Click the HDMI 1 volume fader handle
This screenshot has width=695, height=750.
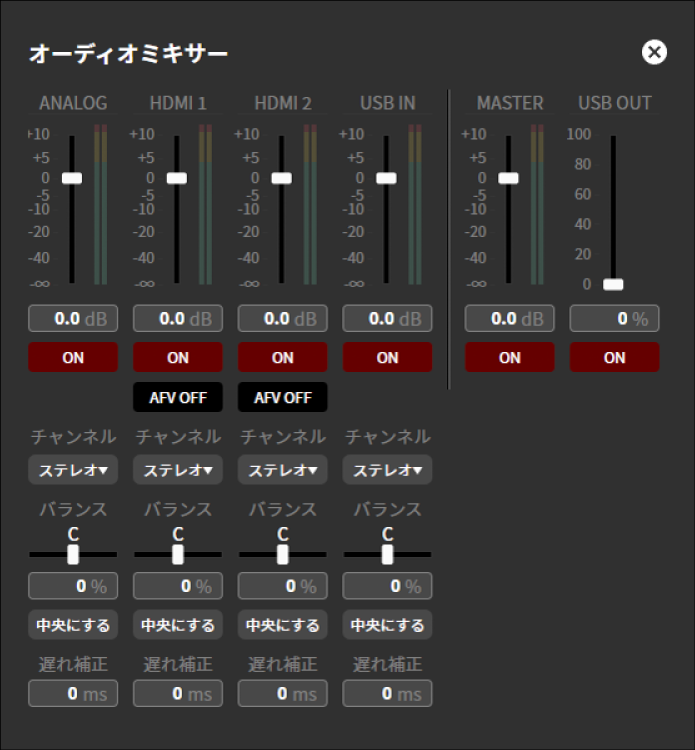pos(177,178)
